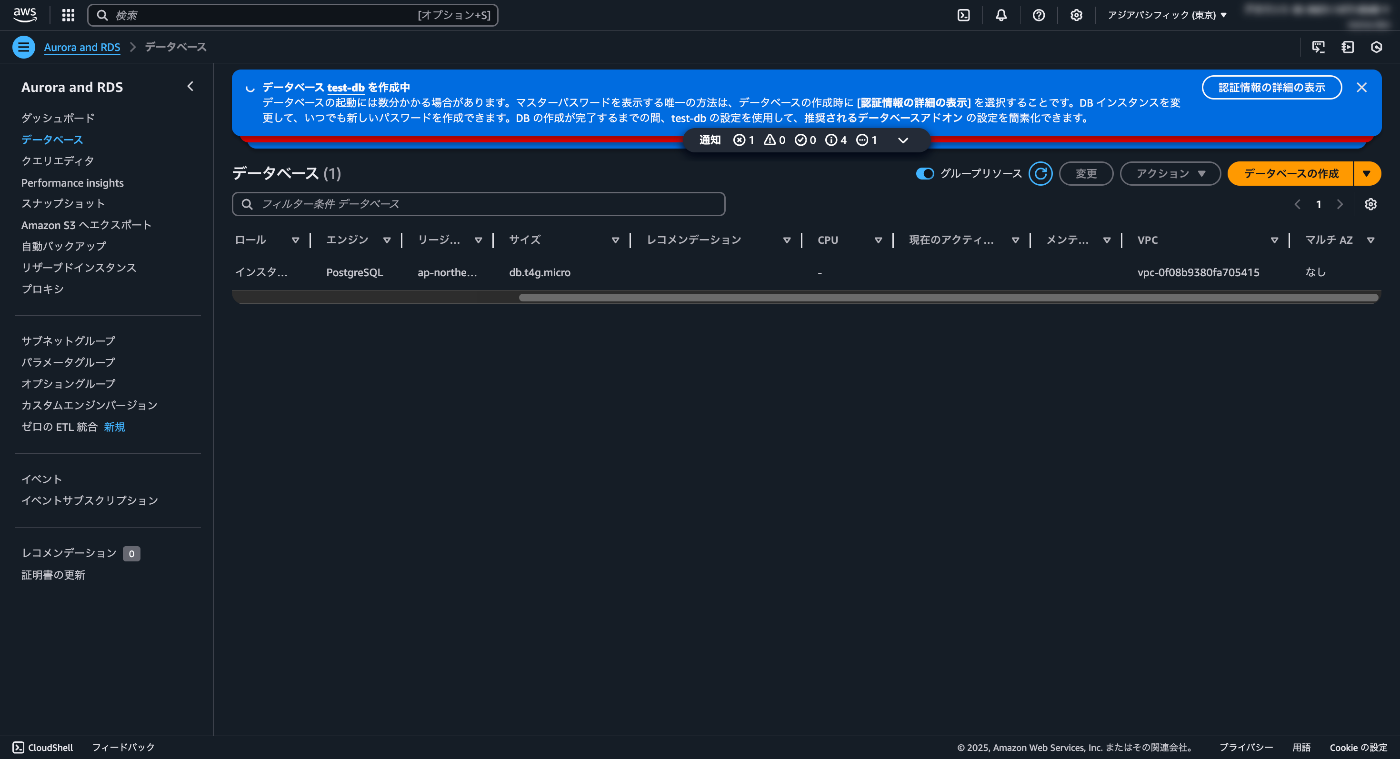Refresh the database list
The image size is (1400, 759).
(1041, 174)
